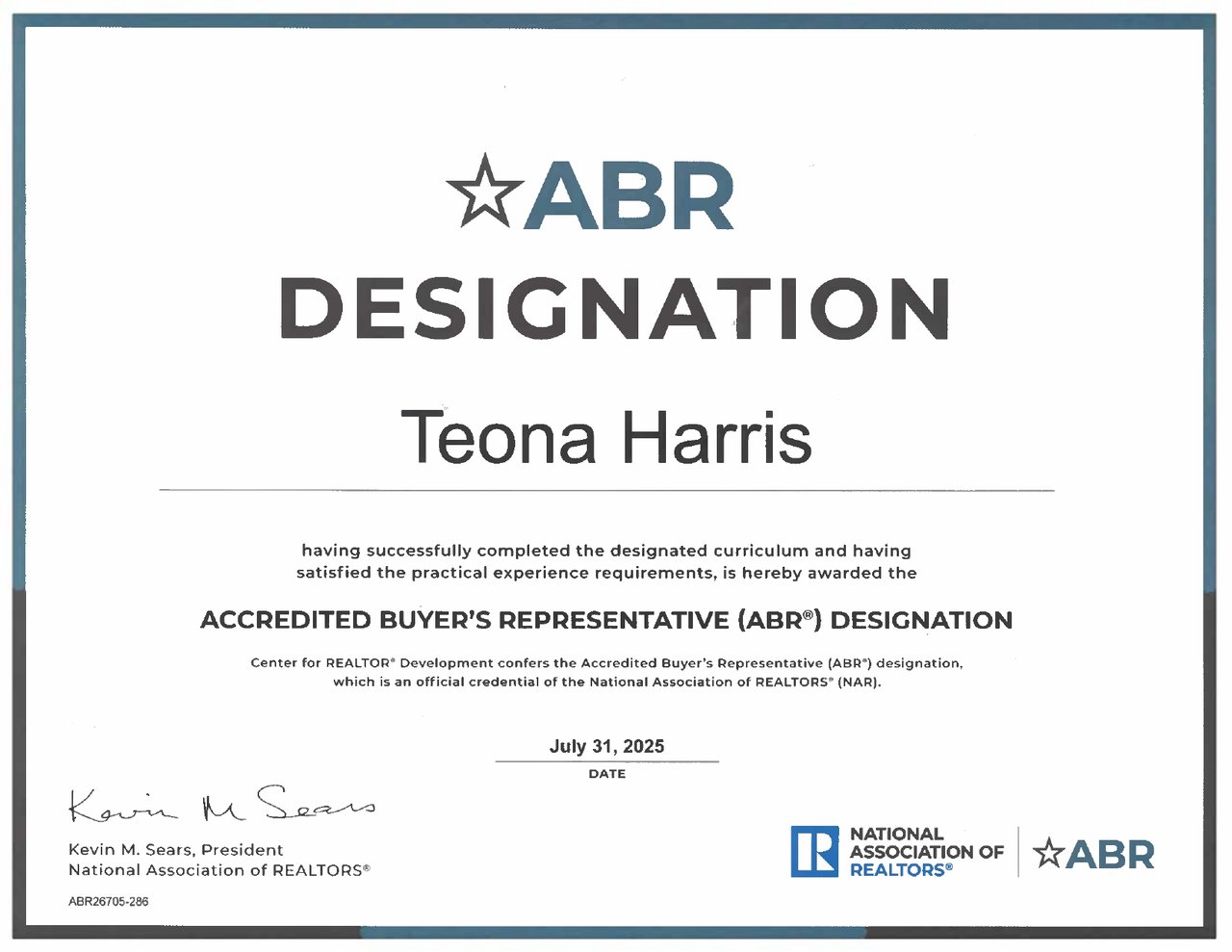Click the 'which is an official credential' line
This screenshot has height=952, width=1232.
click(x=606, y=682)
